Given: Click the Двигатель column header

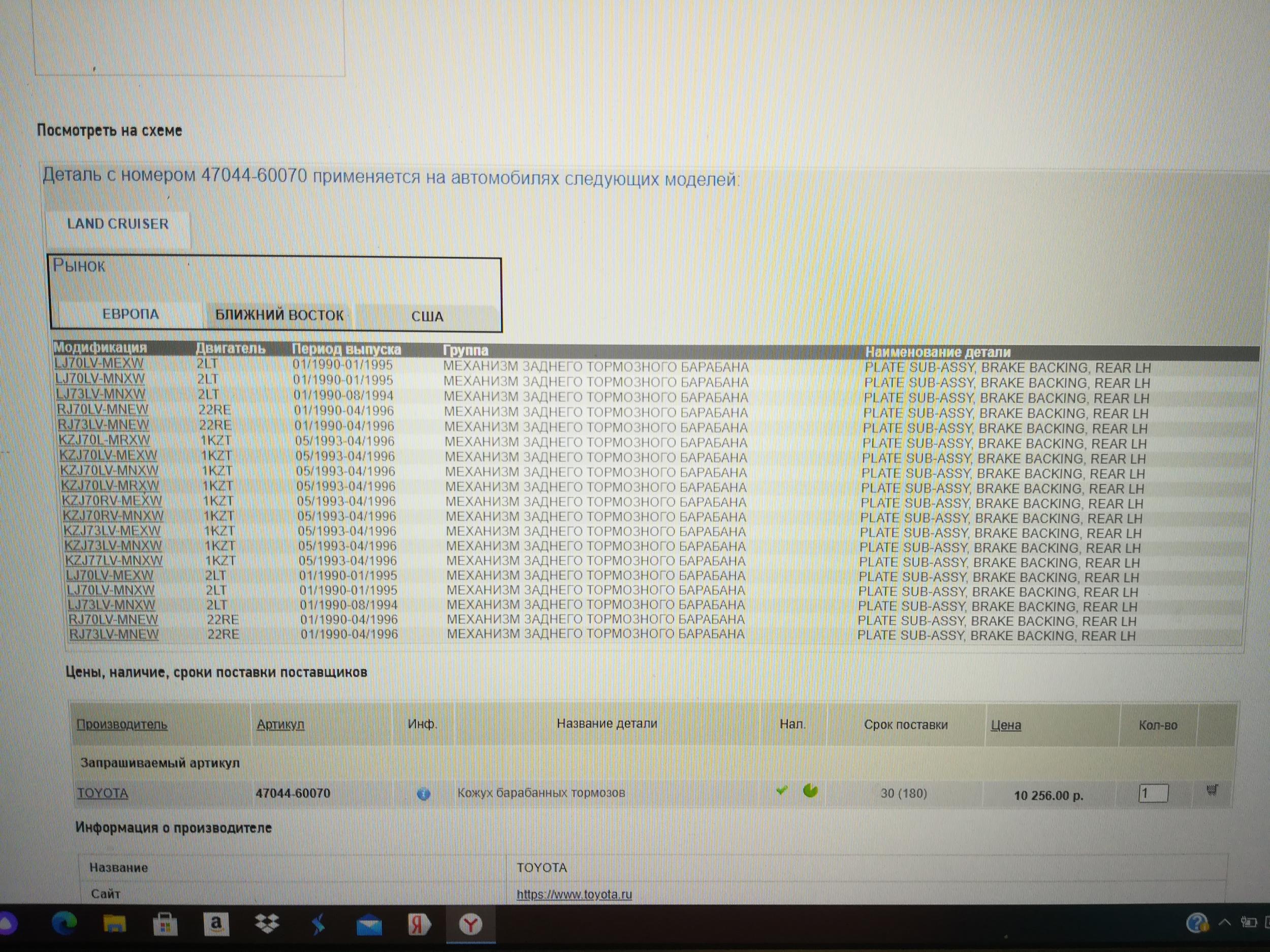Looking at the screenshot, I should 230,349.
